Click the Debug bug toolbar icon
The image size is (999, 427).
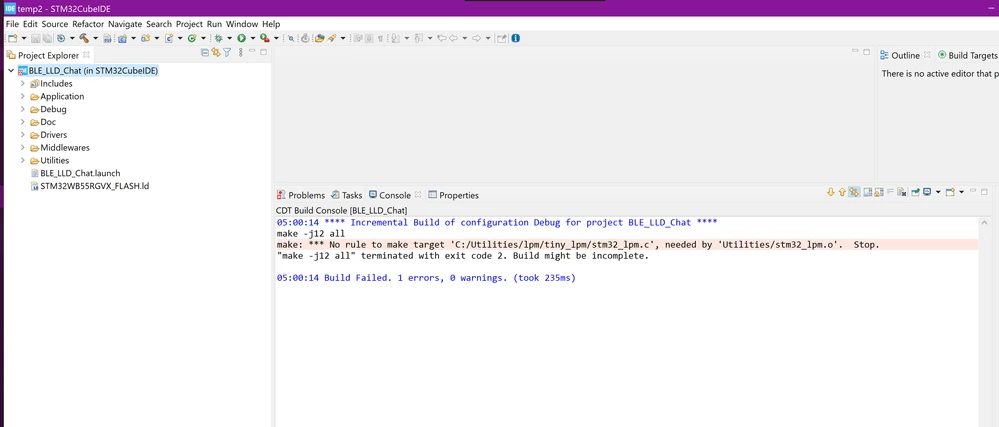[219, 38]
